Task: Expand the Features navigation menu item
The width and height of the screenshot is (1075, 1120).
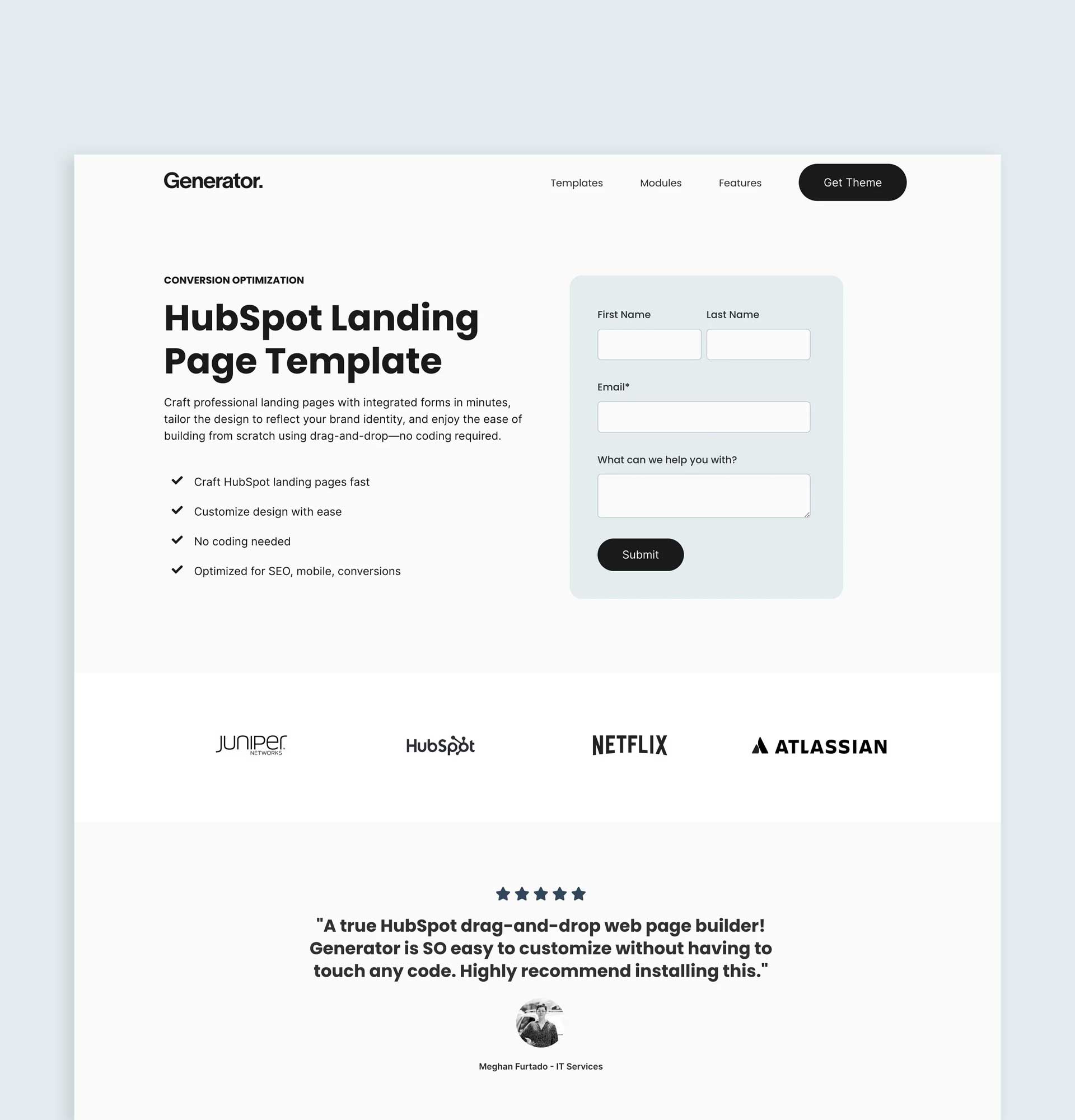Action: tap(740, 182)
